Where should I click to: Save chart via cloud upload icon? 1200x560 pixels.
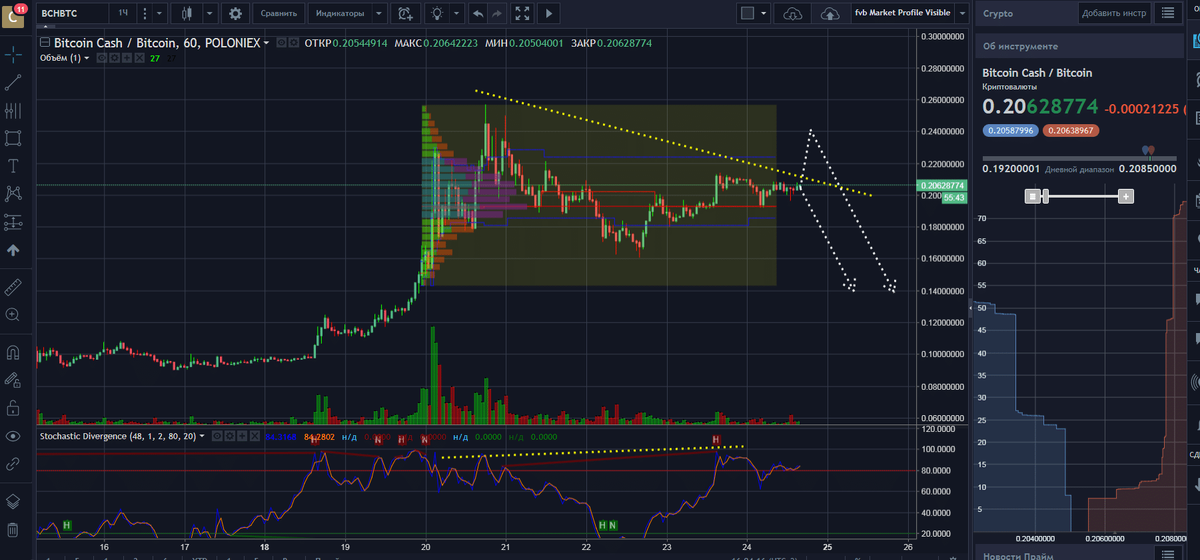click(x=829, y=13)
